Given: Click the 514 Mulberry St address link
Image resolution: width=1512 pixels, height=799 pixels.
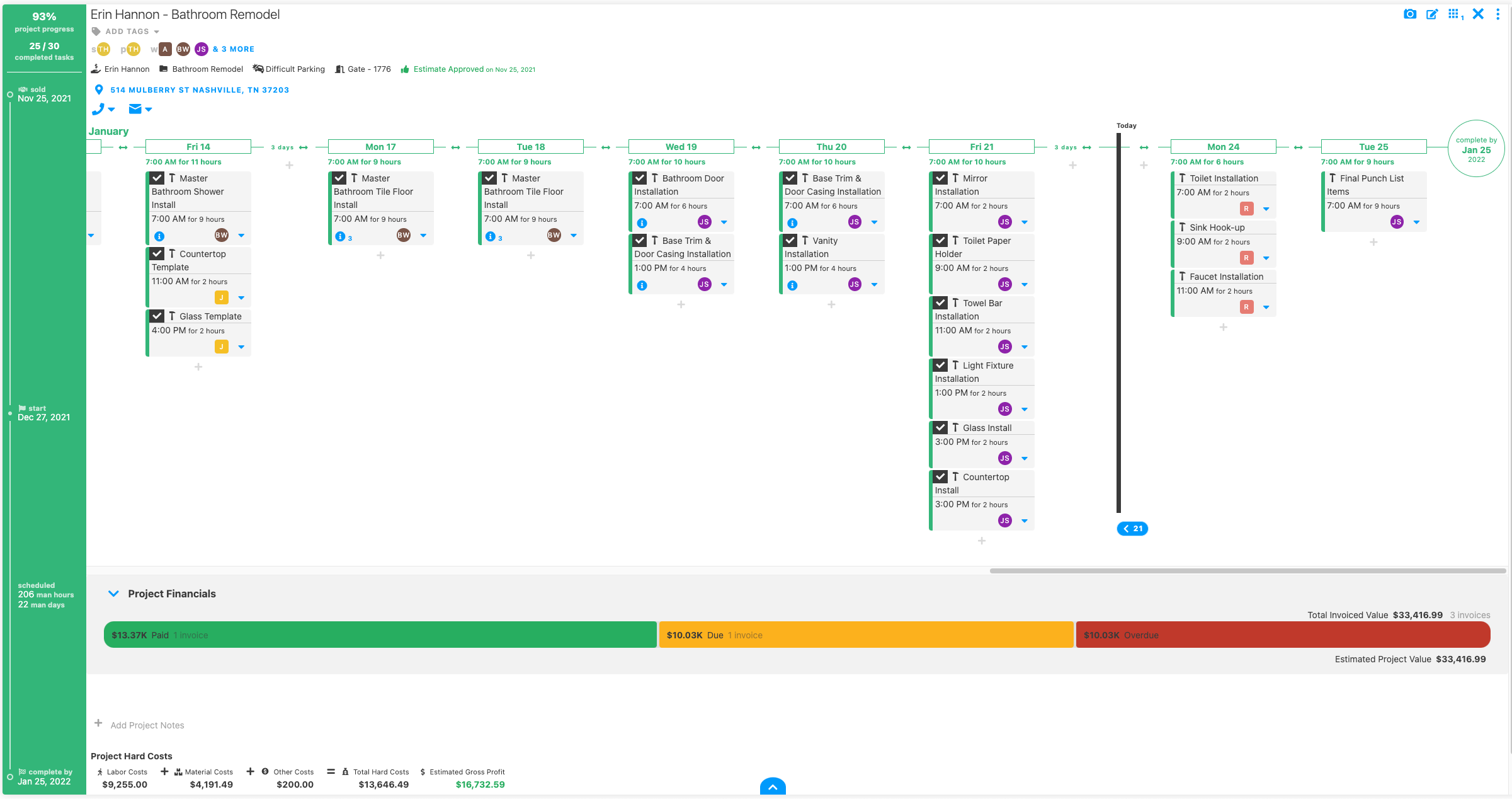Looking at the screenshot, I should tap(199, 90).
